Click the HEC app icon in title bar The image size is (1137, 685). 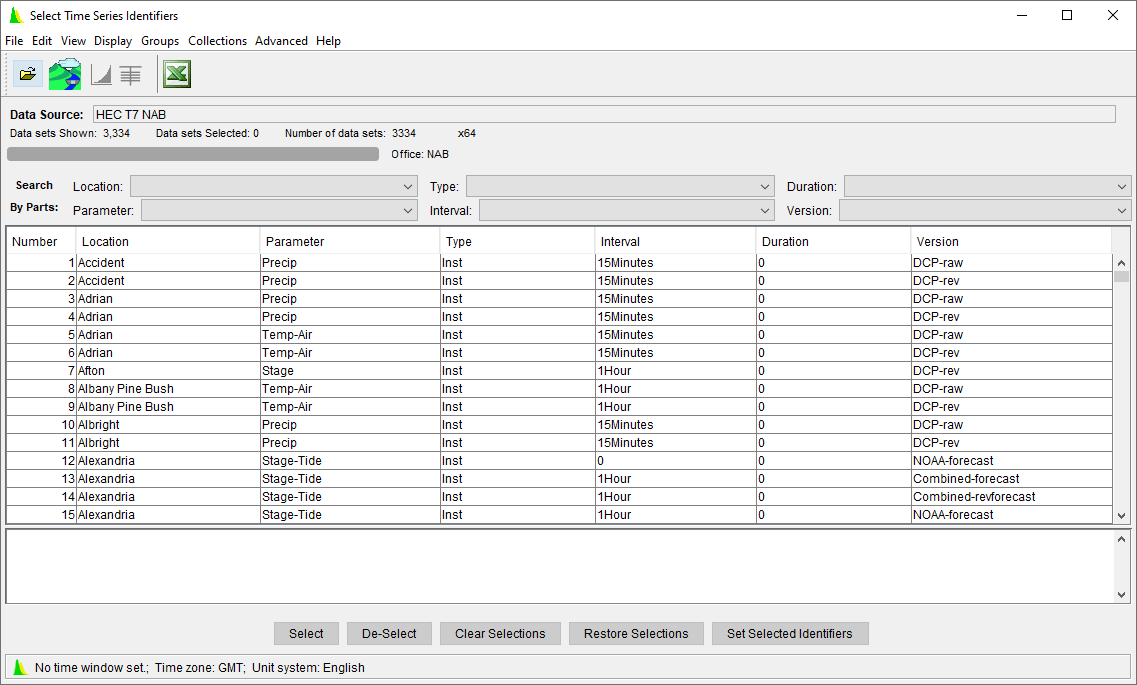coord(16,15)
